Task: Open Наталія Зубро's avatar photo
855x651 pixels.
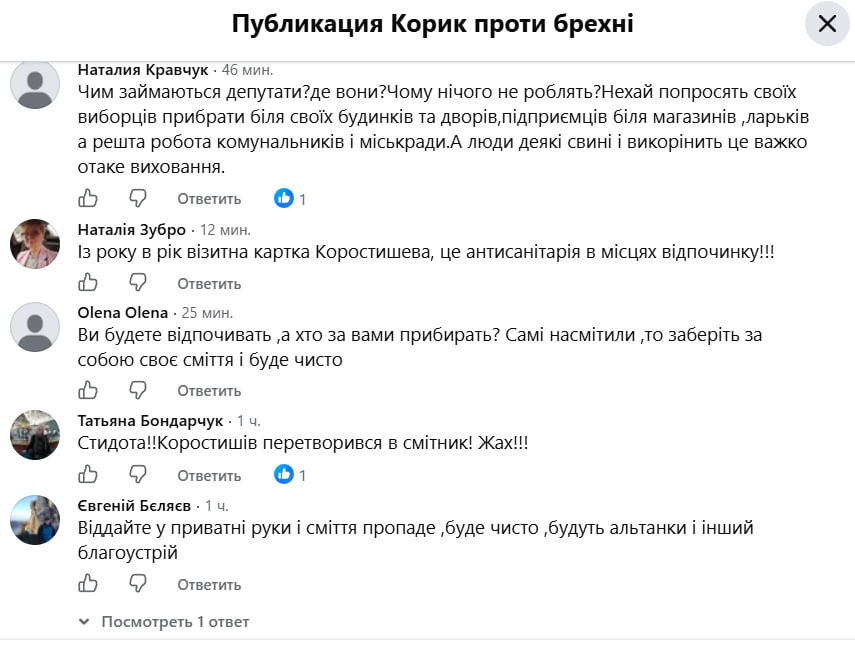Action: click(35, 244)
